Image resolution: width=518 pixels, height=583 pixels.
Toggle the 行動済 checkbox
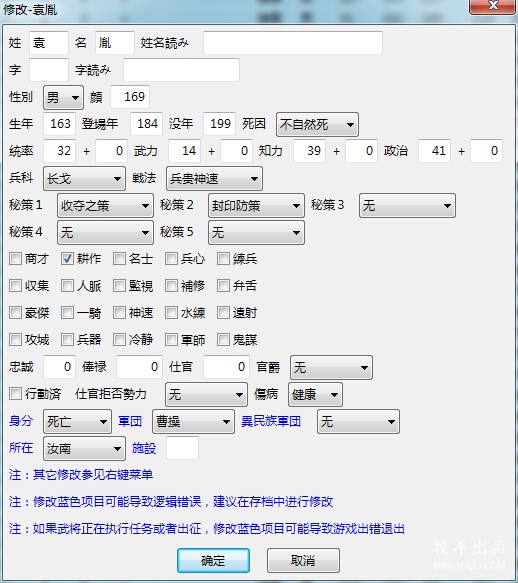coord(16,393)
